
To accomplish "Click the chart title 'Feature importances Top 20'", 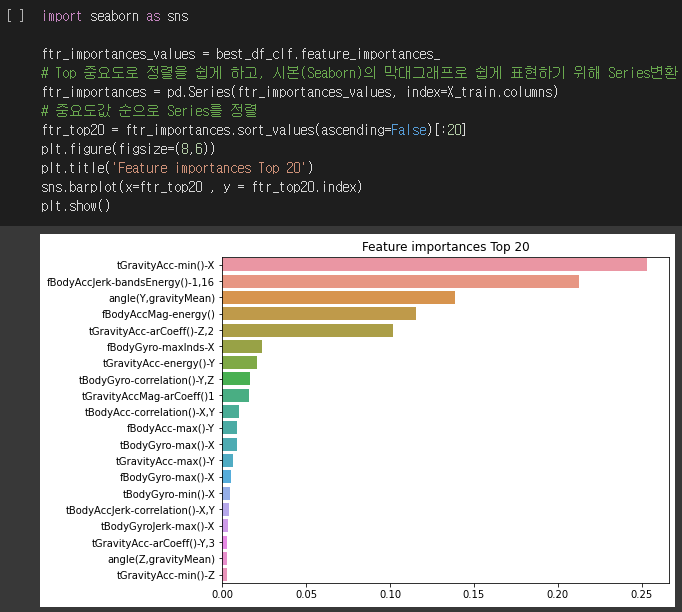I will pos(445,247).
